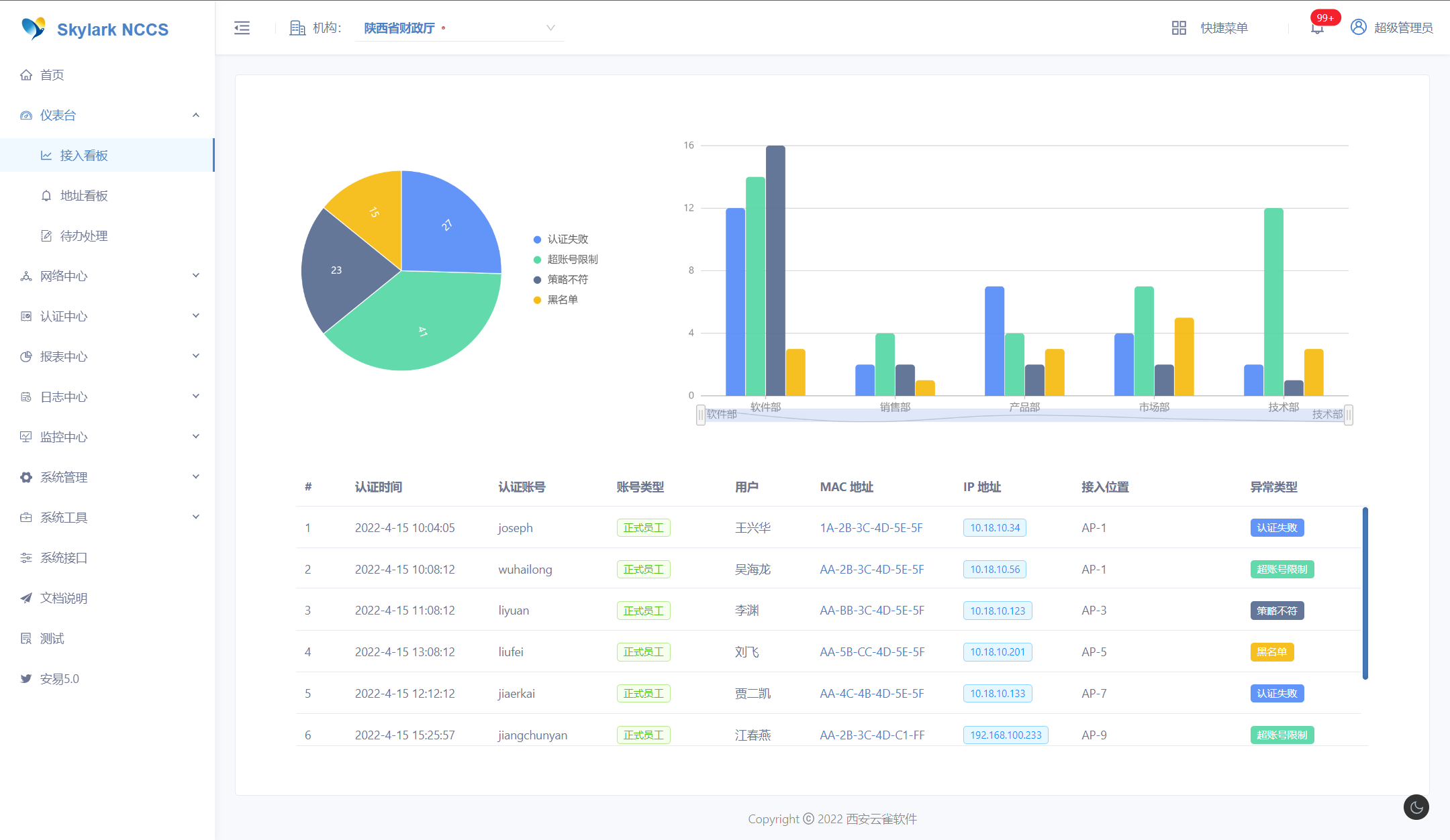Go to 首页 via the home icon
Viewport: 1450px width, 840px height.
(26, 74)
